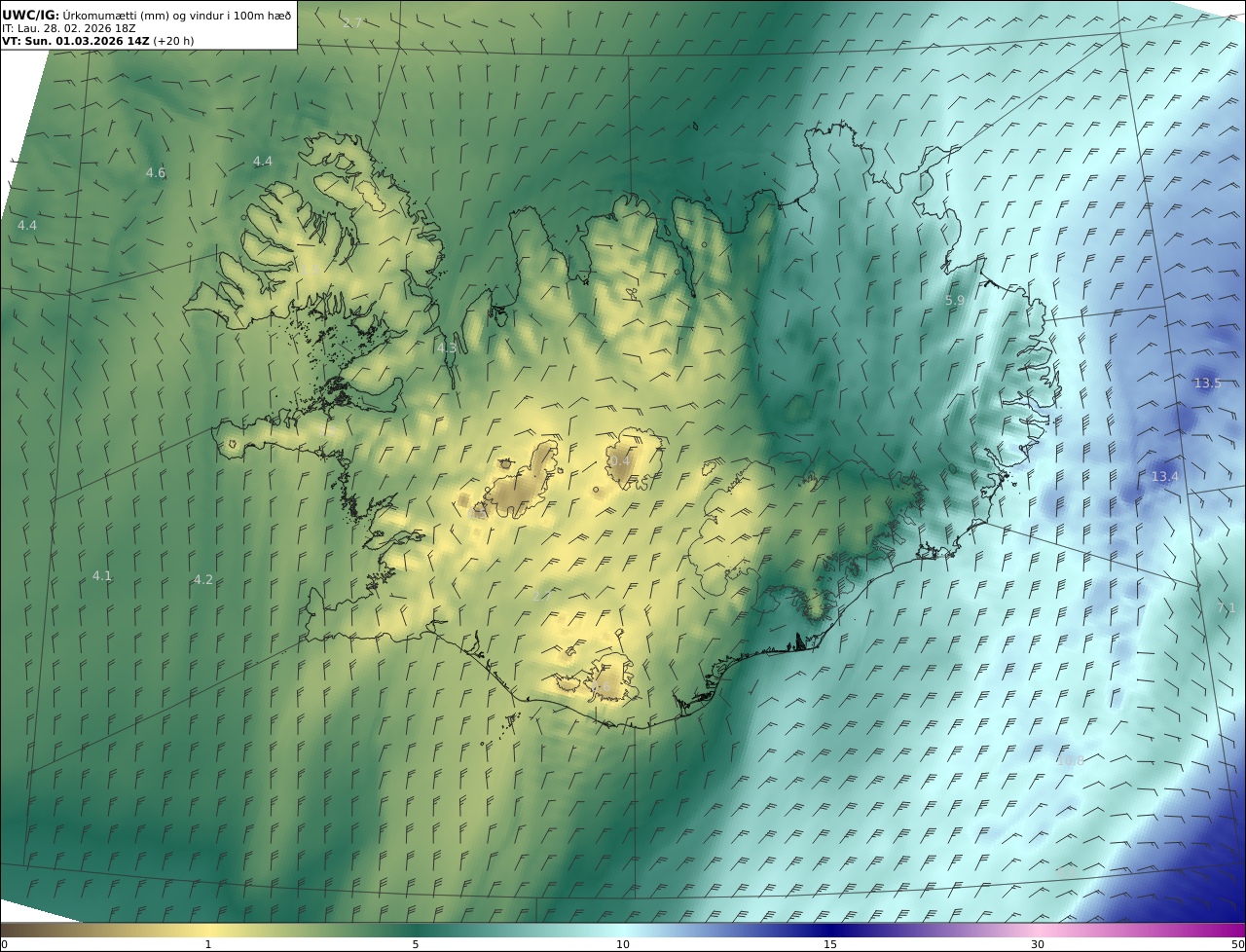Click the 5.9 value over northeast Iceland
1246x952 pixels.
[x=955, y=301]
